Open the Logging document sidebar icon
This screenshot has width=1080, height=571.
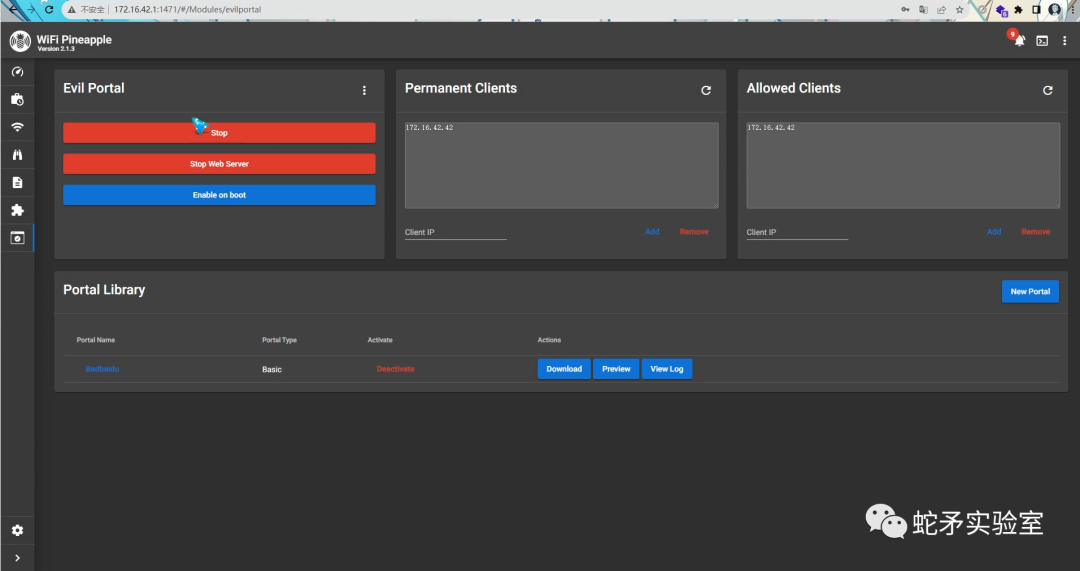pyautogui.click(x=17, y=183)
